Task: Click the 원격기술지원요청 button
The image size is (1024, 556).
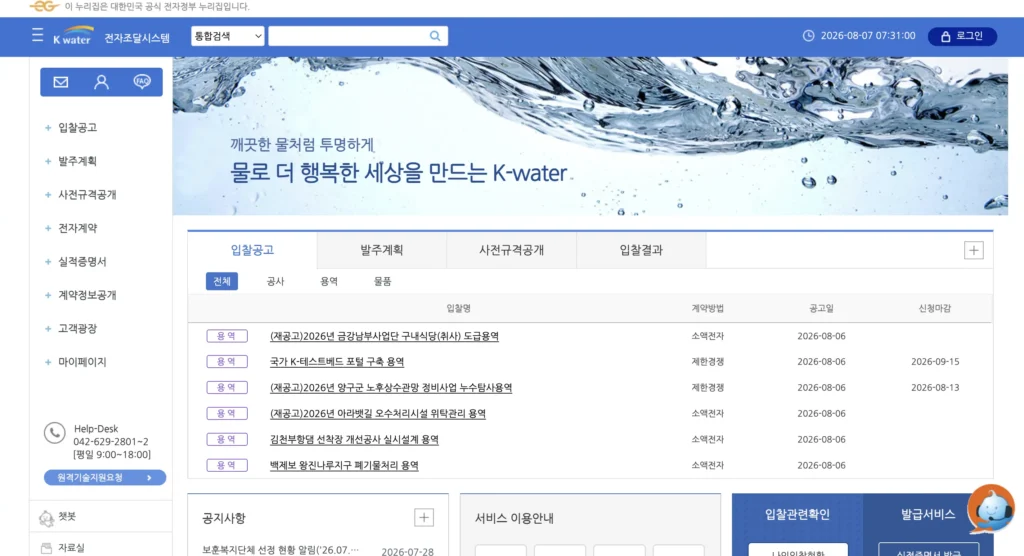Action: point(104,478)
